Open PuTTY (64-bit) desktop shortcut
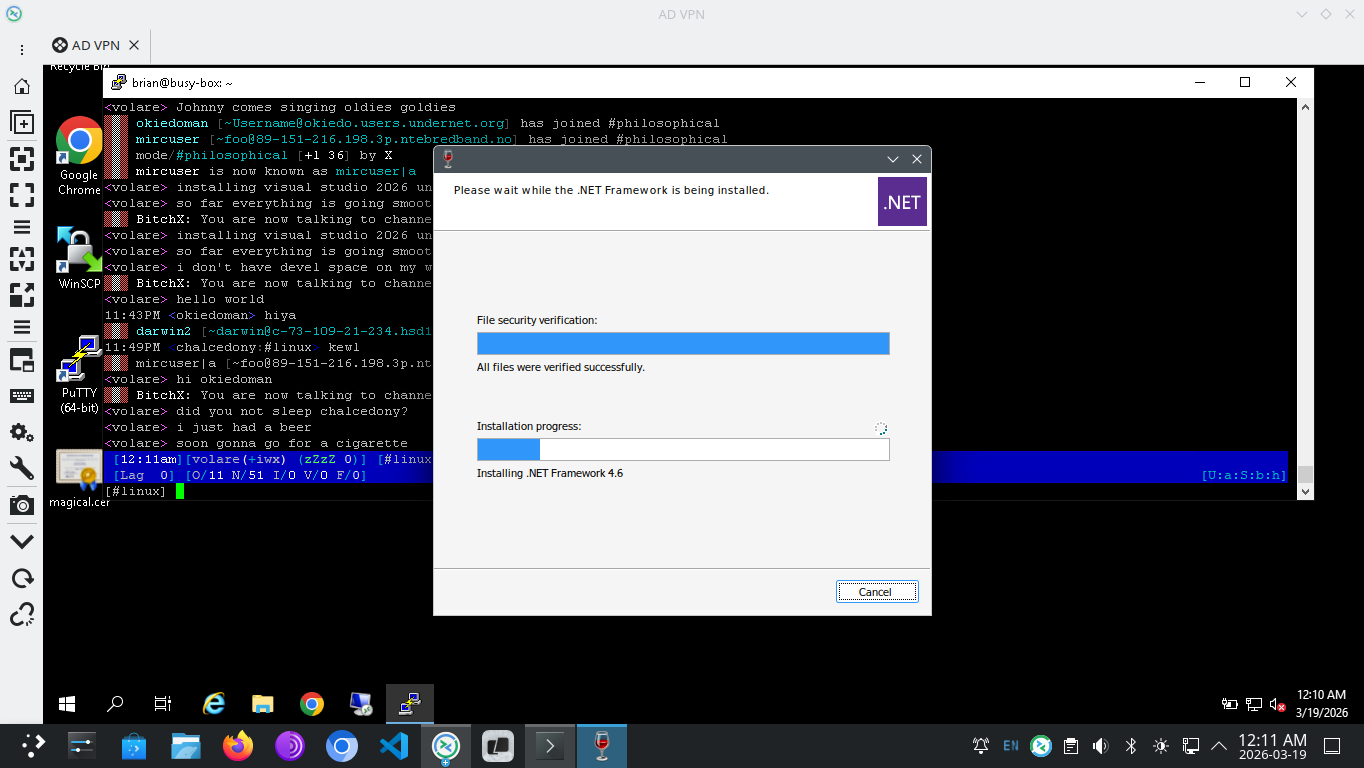 click(79, 372)
